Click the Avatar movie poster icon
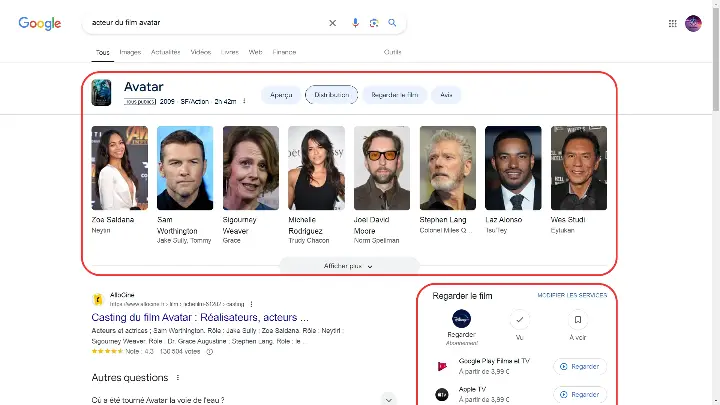The height and width of the screenshot is (405, 720). [101, 93]
